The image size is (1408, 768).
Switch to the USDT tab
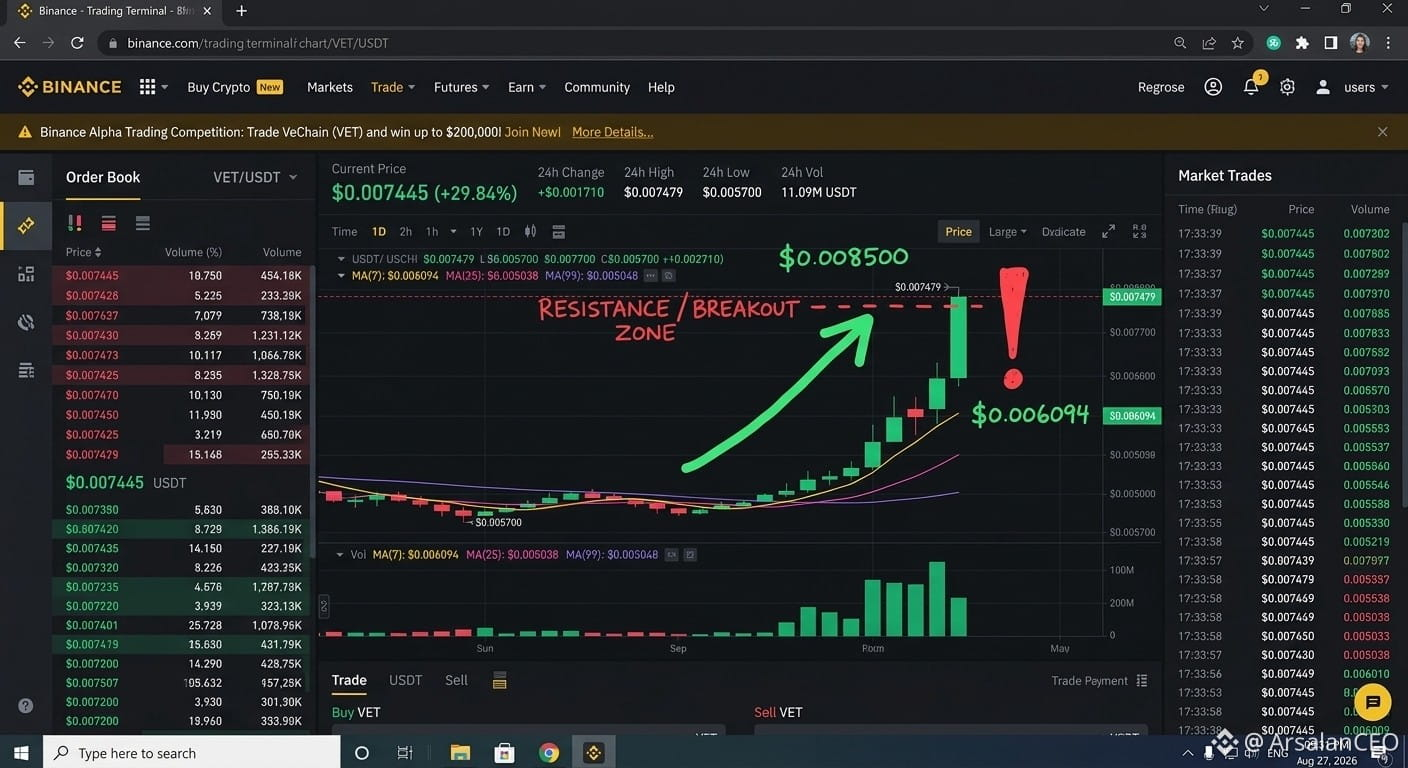(405, 680)
